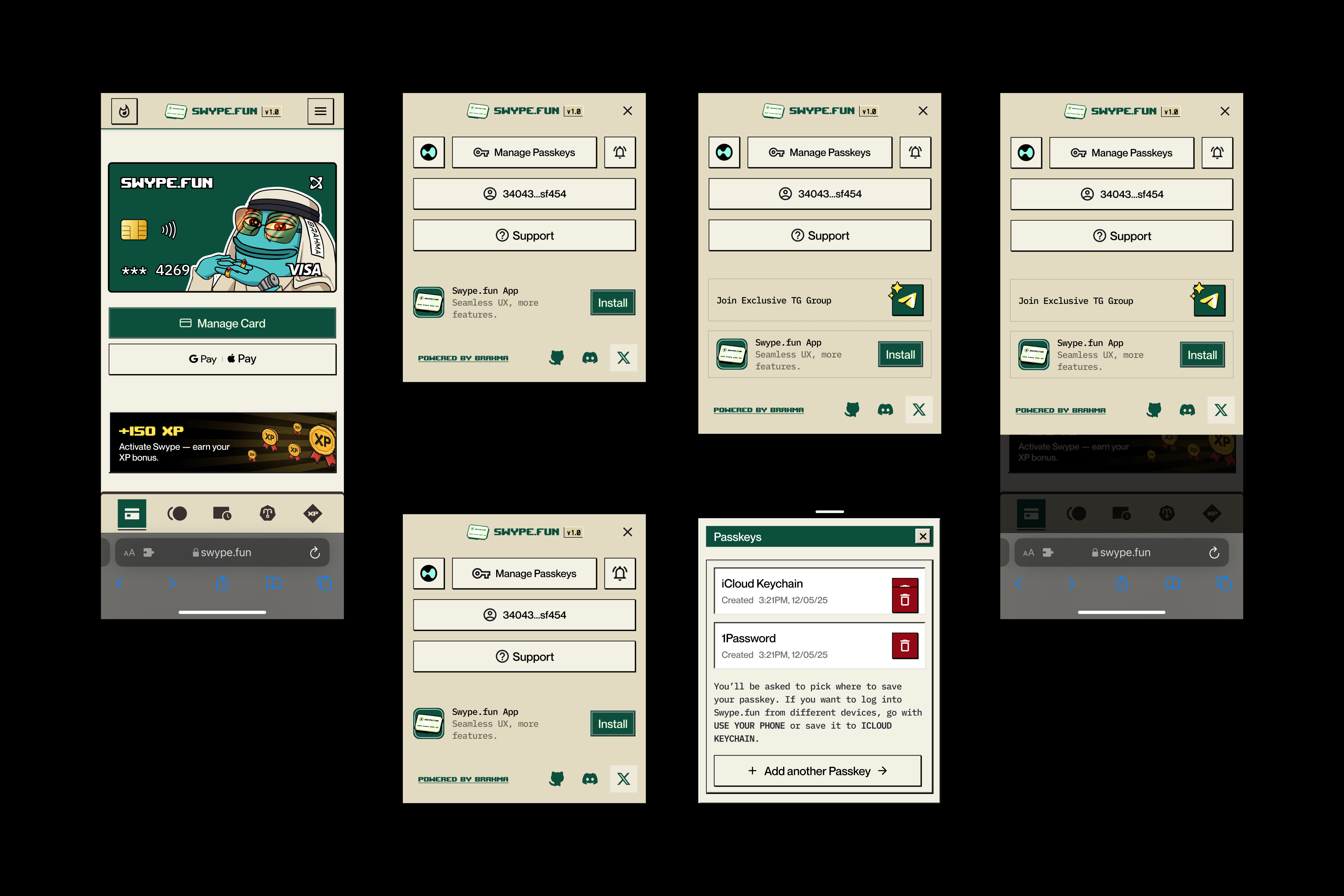Screen dimensions: 1344x896
Task: Tap the bell icon in the lower menu panel without a Telegram card
Action: pos(620,574)
